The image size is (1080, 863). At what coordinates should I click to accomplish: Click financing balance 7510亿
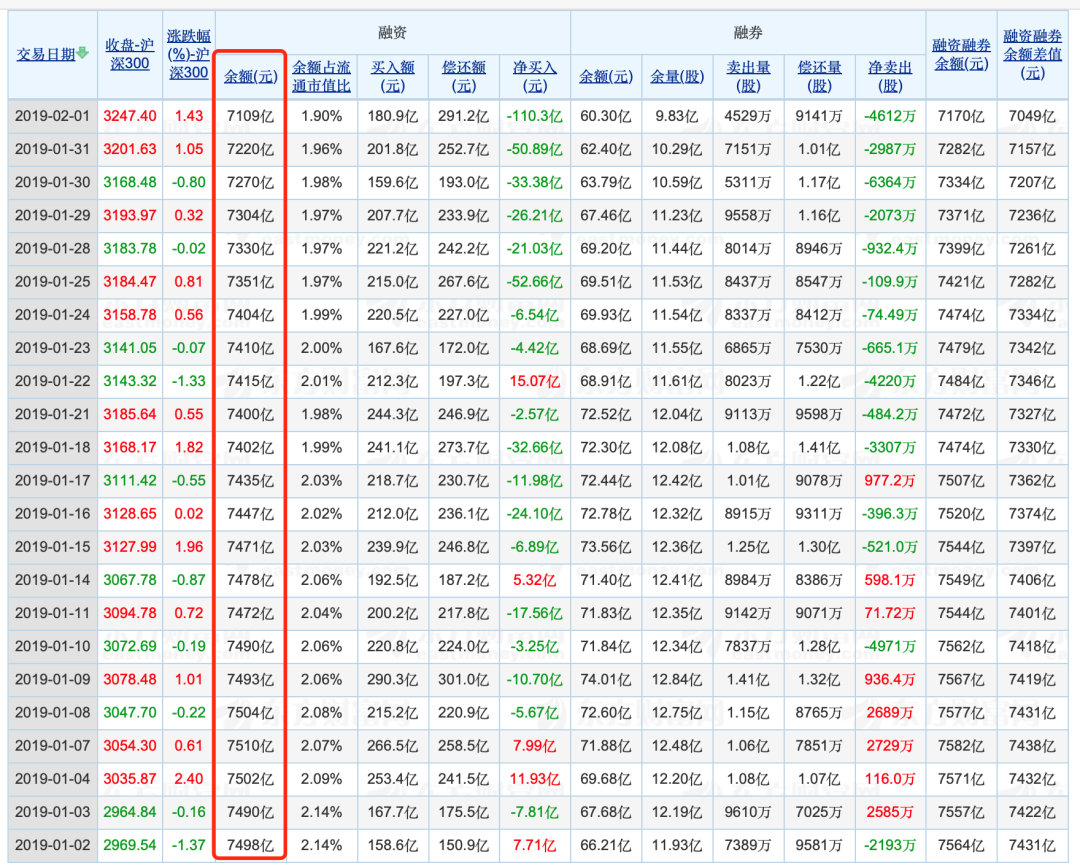pyautogui.click(x=251, y=746)
